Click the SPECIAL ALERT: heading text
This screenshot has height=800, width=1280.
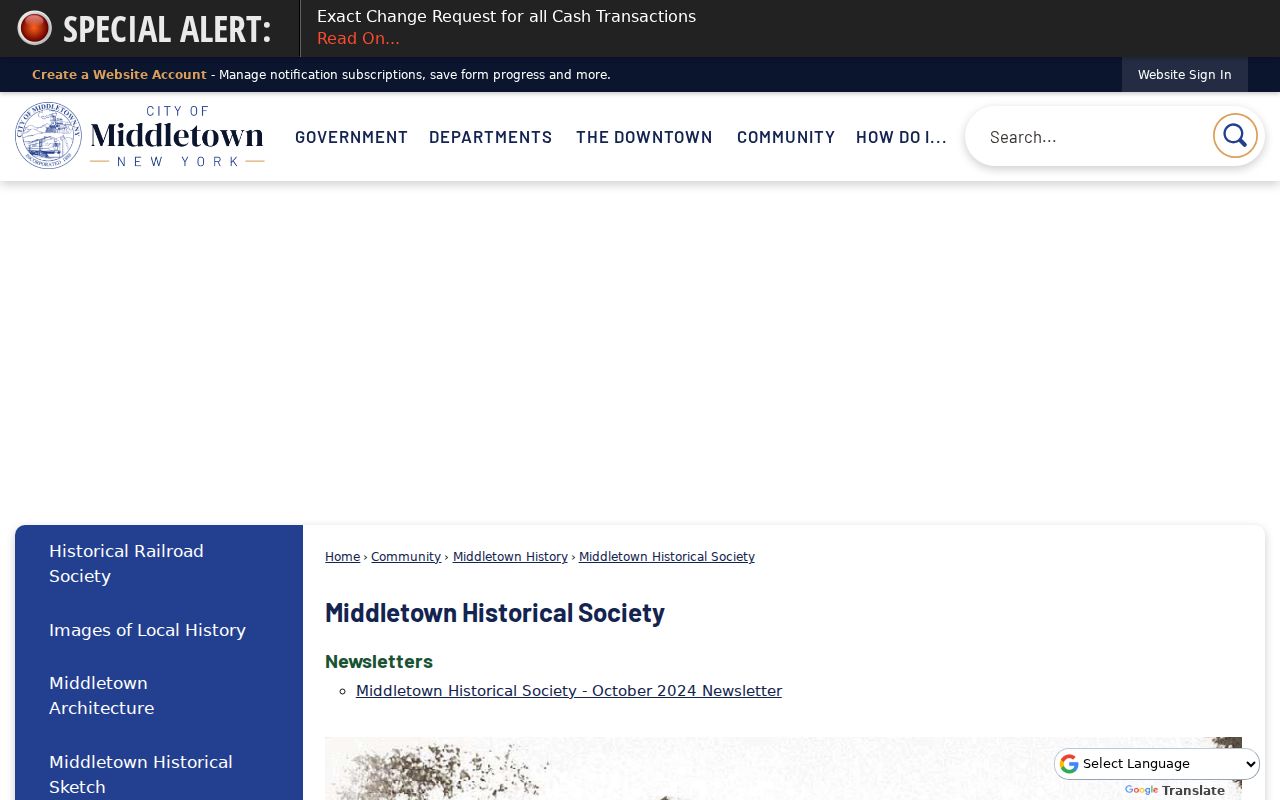click(167, 29)
